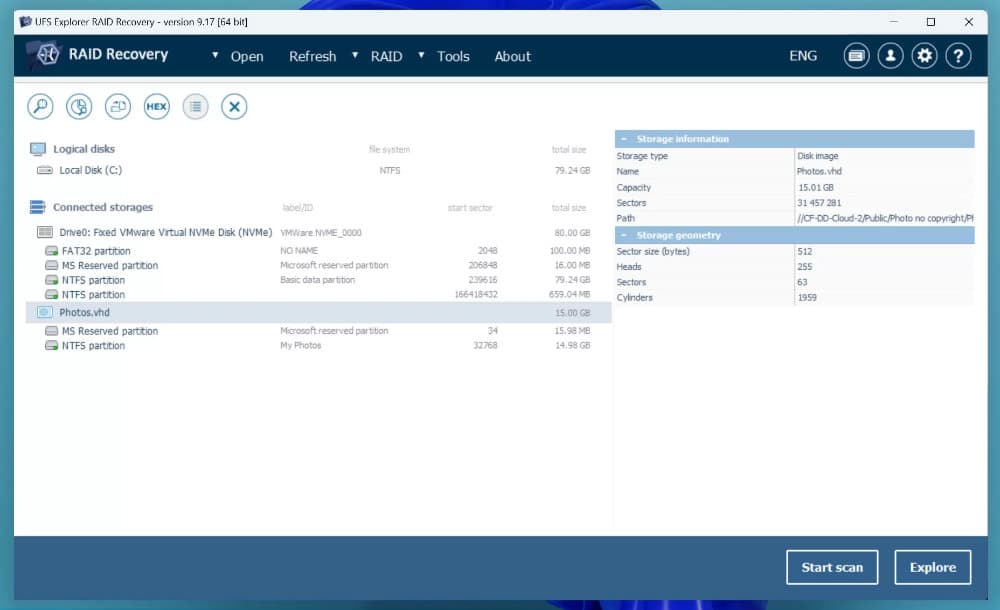Click the X close storage icon
The height and width of the screenshot is (610, 1000).
[234, 107]
